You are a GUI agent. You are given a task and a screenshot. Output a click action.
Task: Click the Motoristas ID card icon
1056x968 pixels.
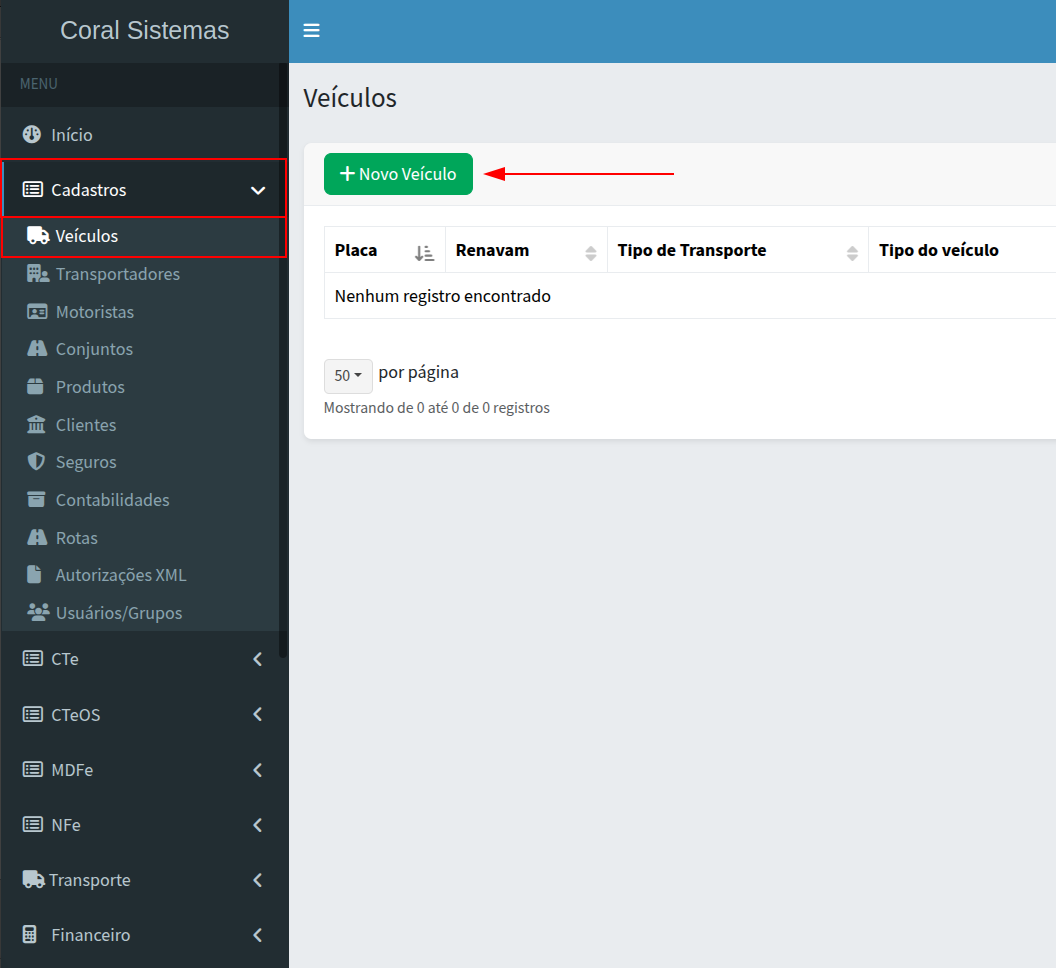[x=37, y=312]
